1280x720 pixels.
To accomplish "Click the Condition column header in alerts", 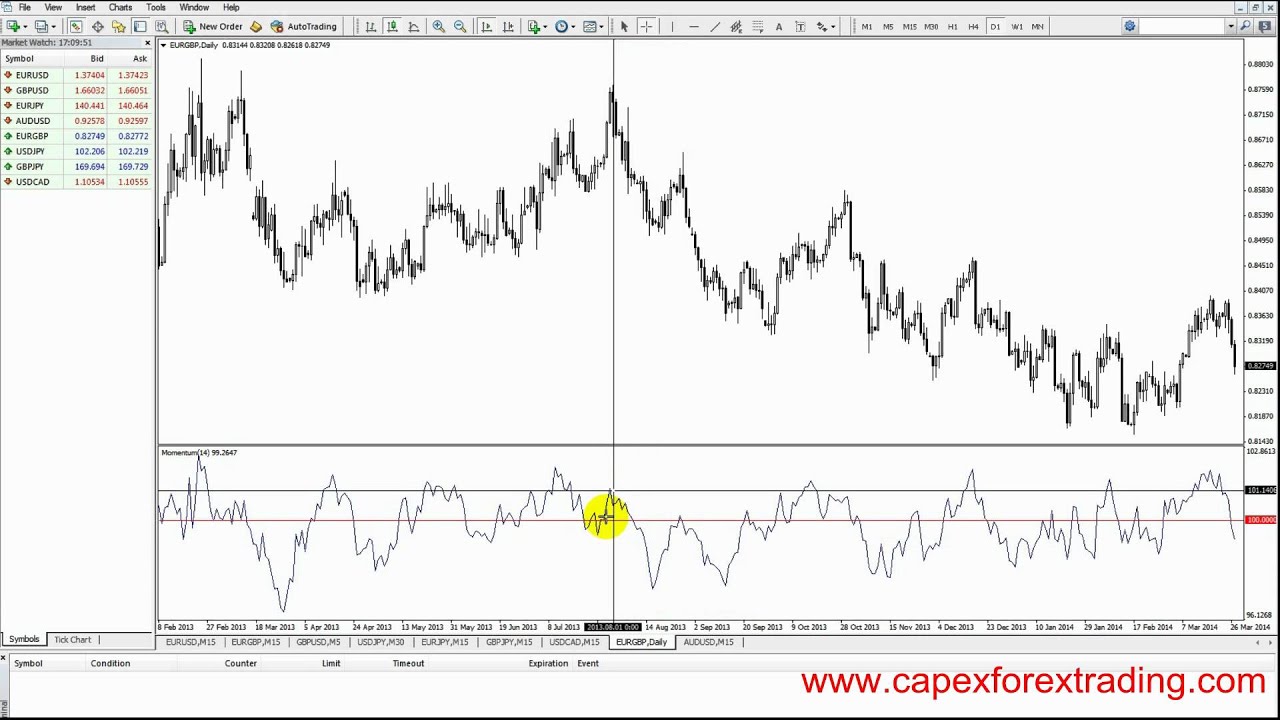I will click(110, 663).
